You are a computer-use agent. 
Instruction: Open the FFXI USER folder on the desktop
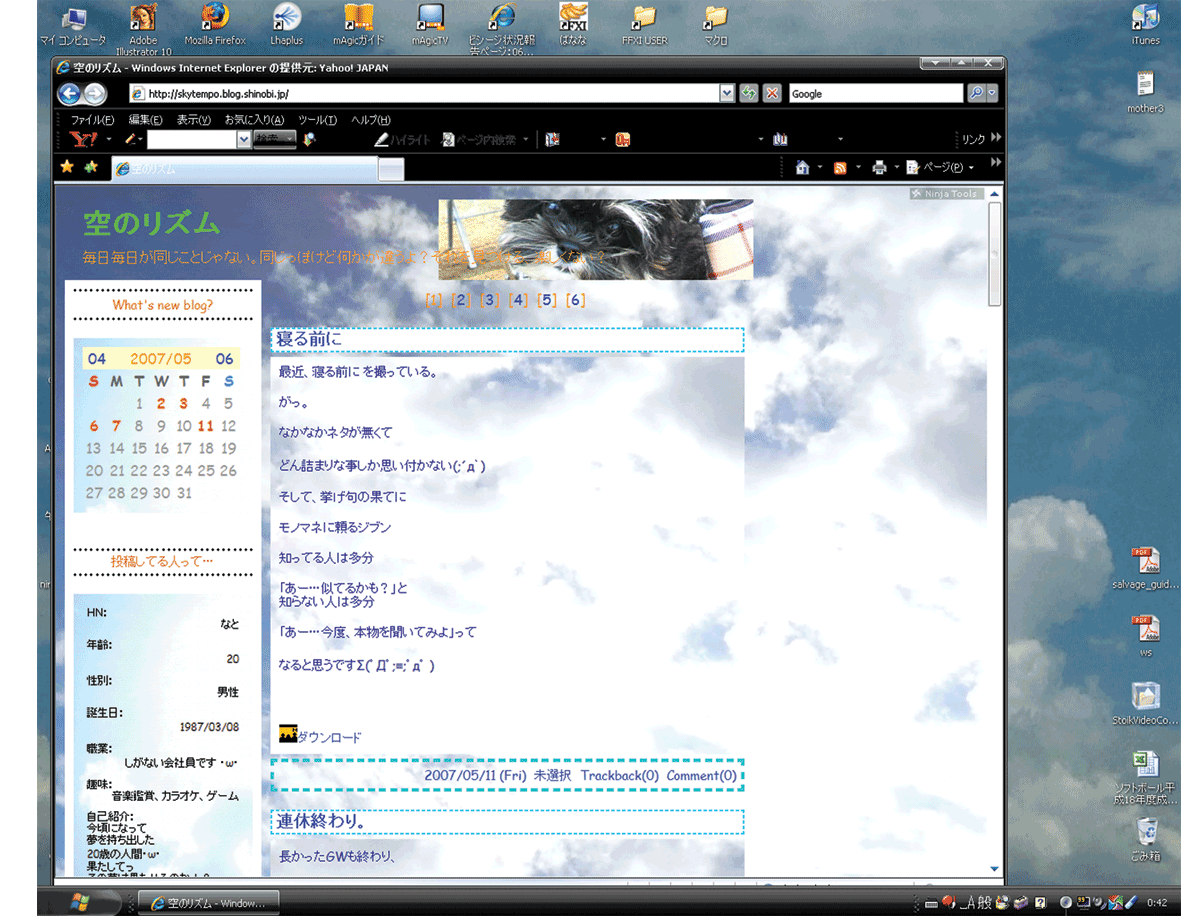click(x=645, y=24)
